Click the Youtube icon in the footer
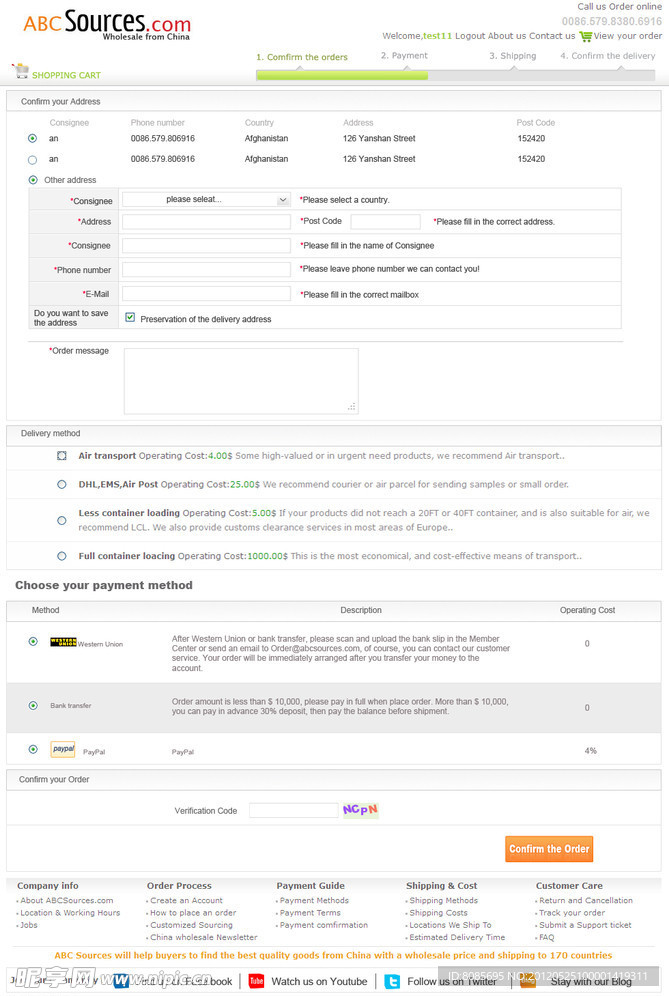669x996 pixels. (257, 981)
